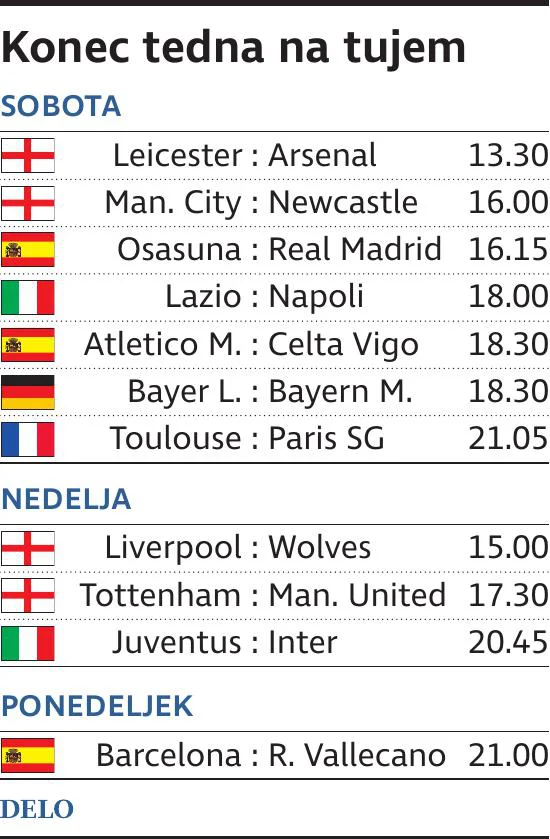This screenshot has height=839, width=550.
Task: Select the Italy flag beside Juventus : Inter
Action: click(28, 643)
